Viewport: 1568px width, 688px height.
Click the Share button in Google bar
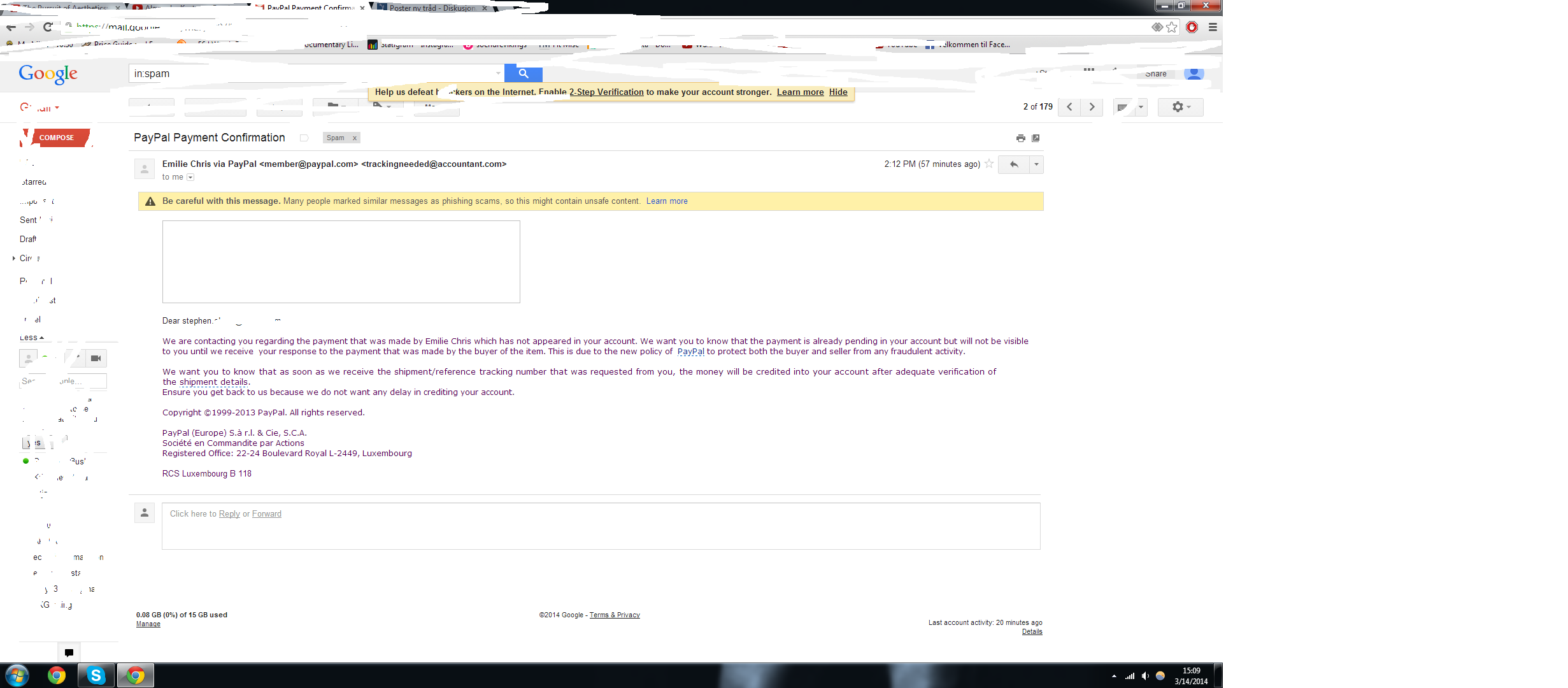tap(1156, 74)
